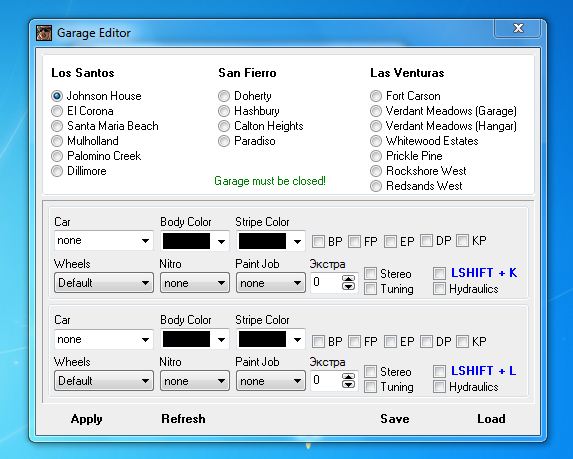Expand the second slot Wheels dropdown

104,381
